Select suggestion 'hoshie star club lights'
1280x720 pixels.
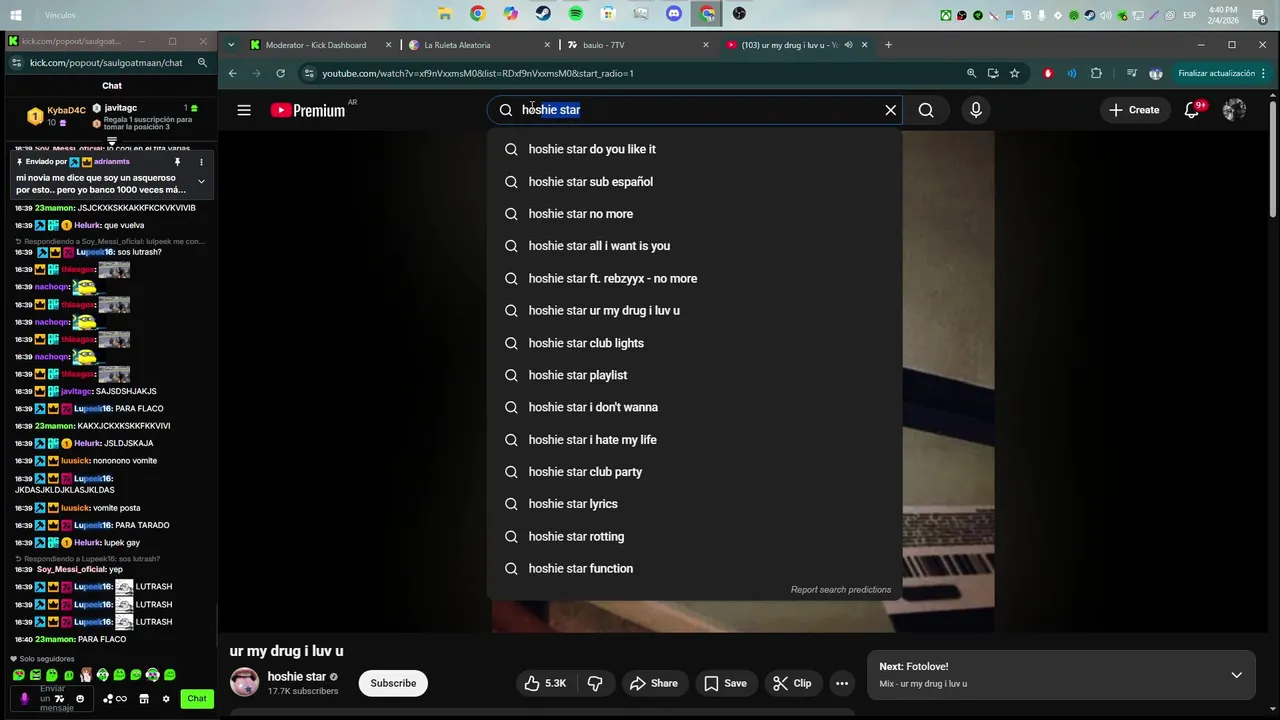click(694, 343)
